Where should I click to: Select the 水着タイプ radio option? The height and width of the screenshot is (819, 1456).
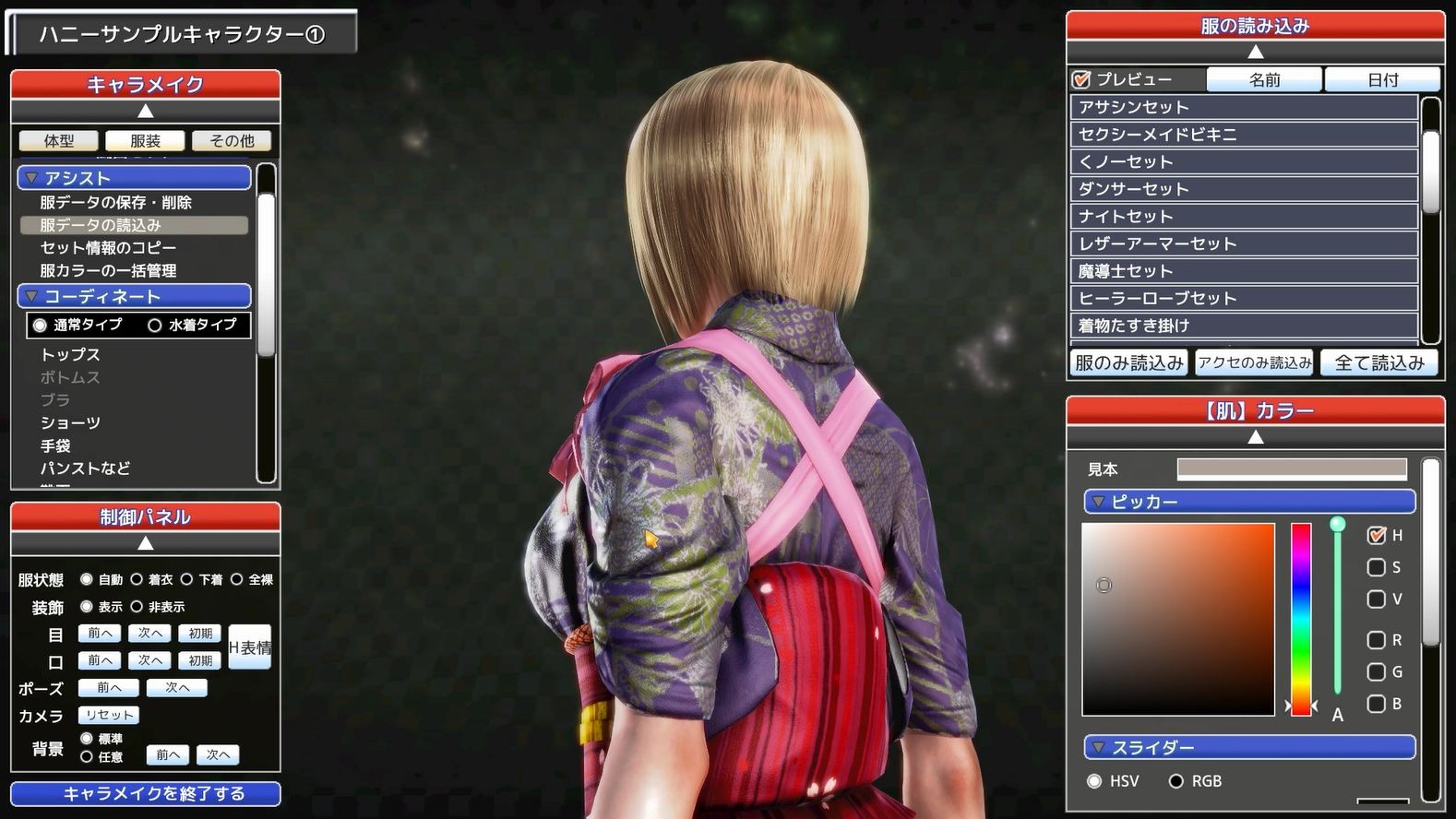(155, 325)
